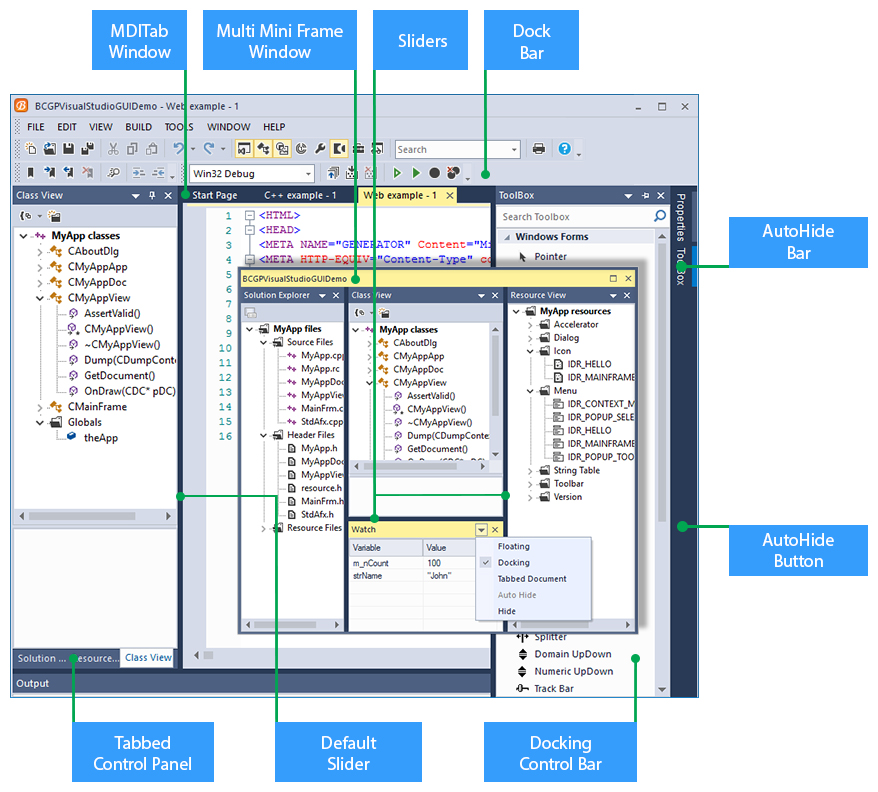Viewport: 878px width, 792px height.
Task: Select Tabbed Document in popup menu
Action: click(x=532, y=579)
